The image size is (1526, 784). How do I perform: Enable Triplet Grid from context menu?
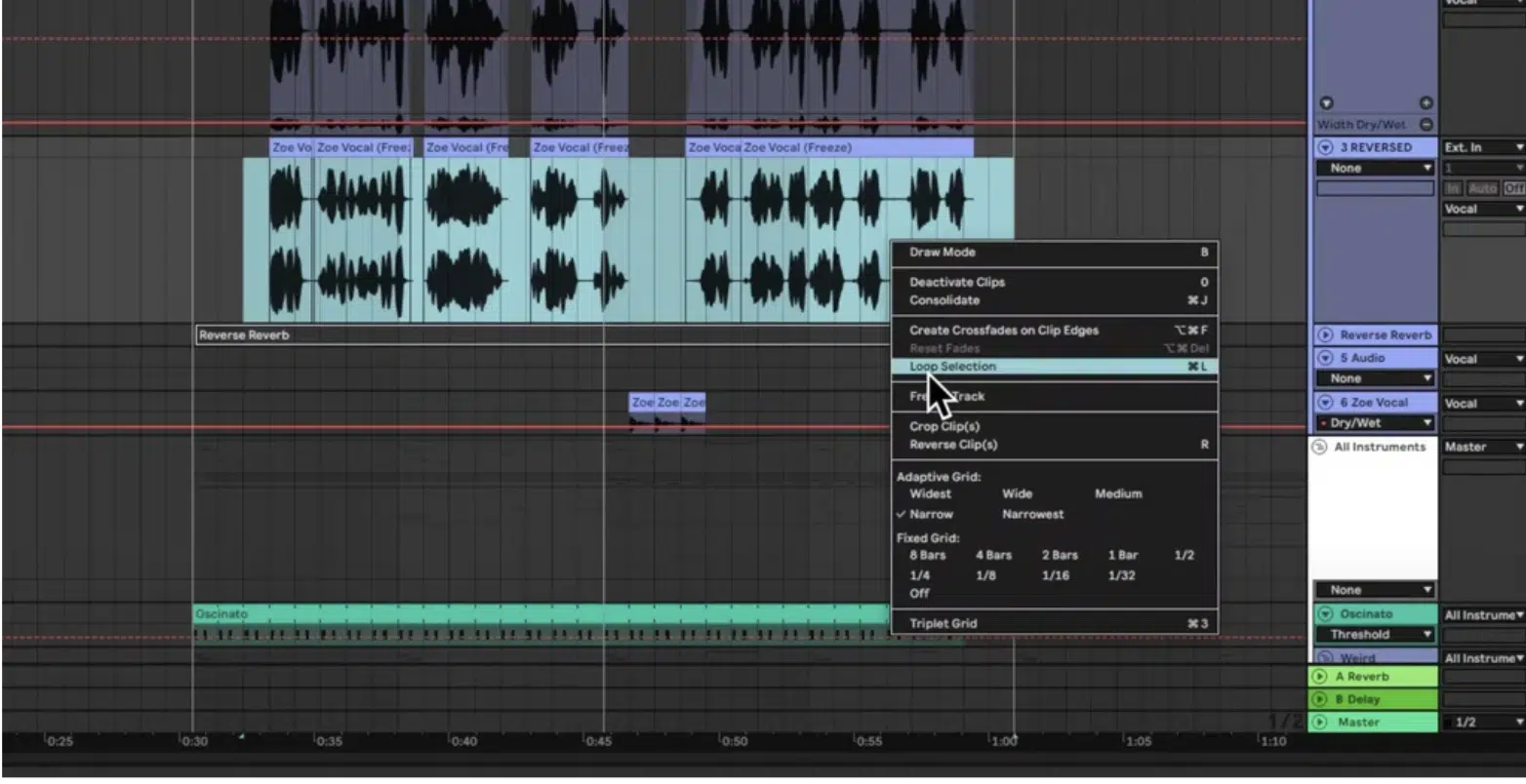(1055, 623)
